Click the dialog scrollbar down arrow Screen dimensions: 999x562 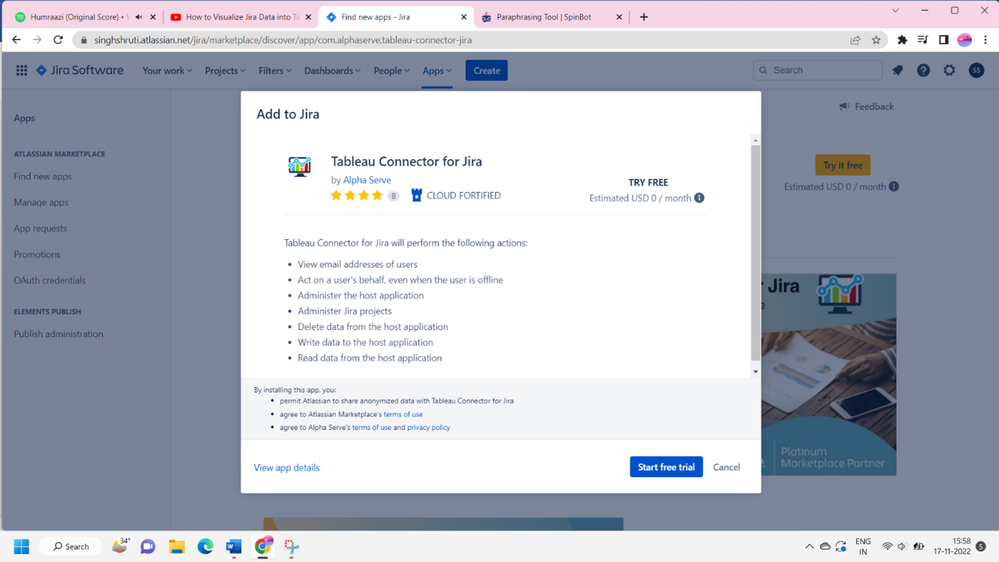click(756, 371)
